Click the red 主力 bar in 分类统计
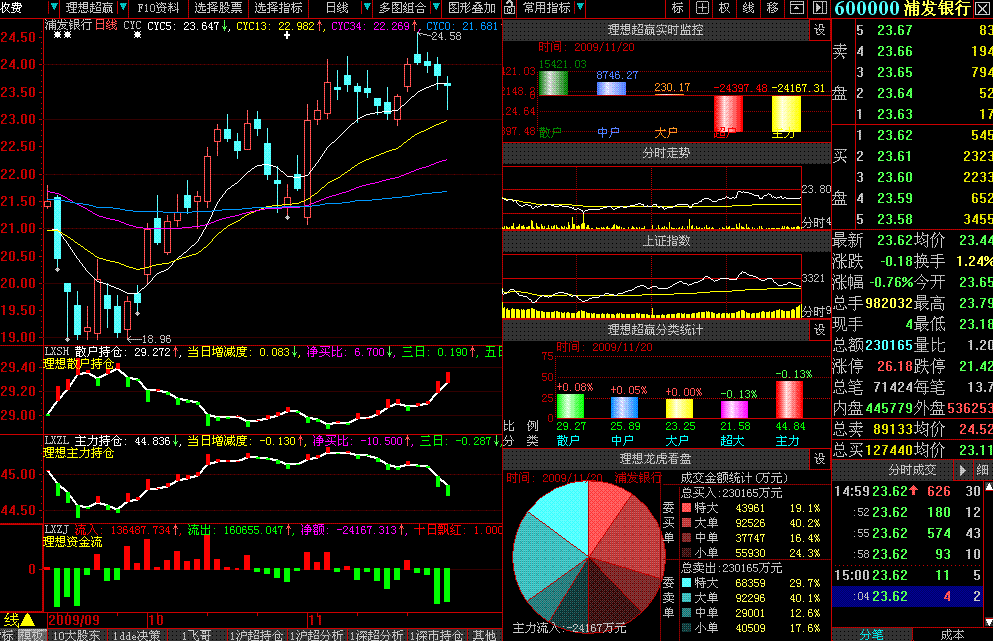Viewport: 993px width, 641px height. pos(789,399)
